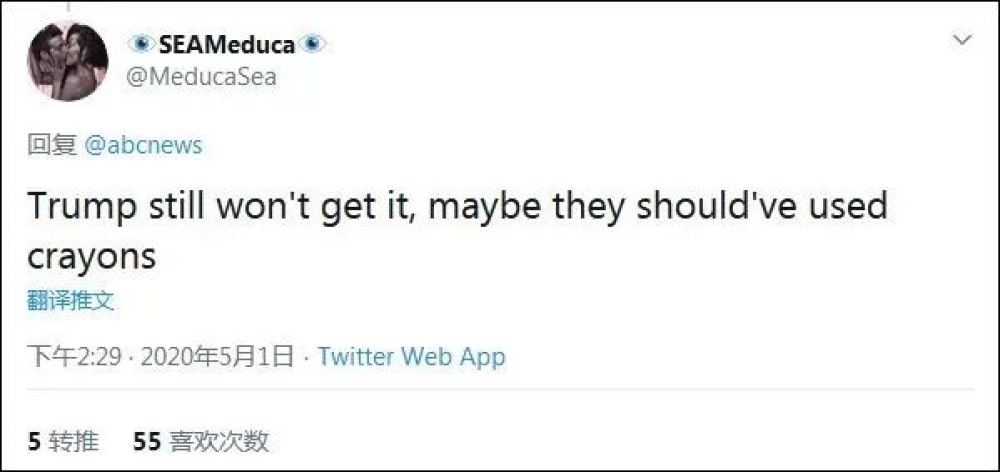
Task: Open the SEAMeduca display name link
Action: tap(226, 45)
